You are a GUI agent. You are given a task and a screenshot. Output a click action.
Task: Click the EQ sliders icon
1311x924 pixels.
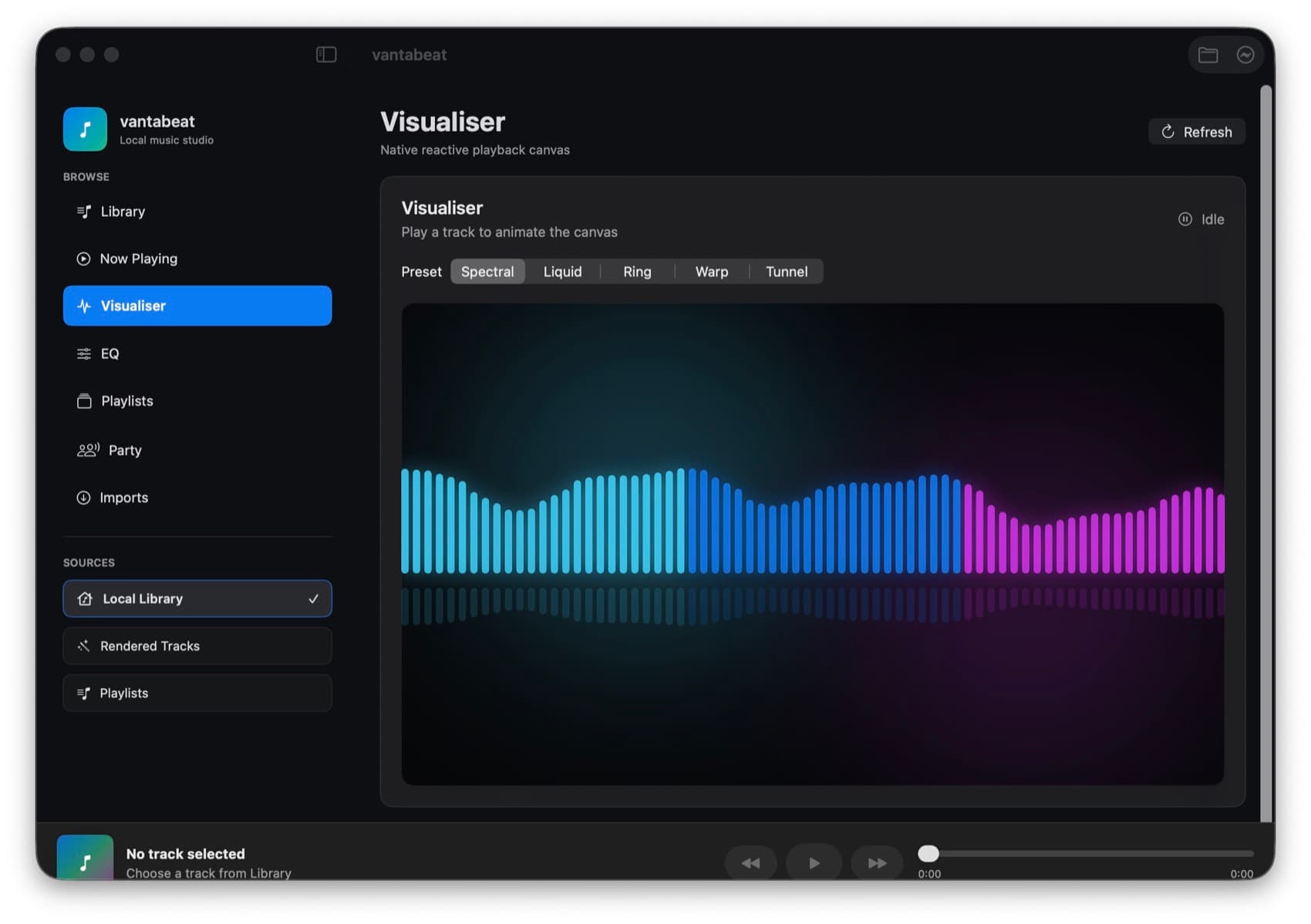[83, 354]
